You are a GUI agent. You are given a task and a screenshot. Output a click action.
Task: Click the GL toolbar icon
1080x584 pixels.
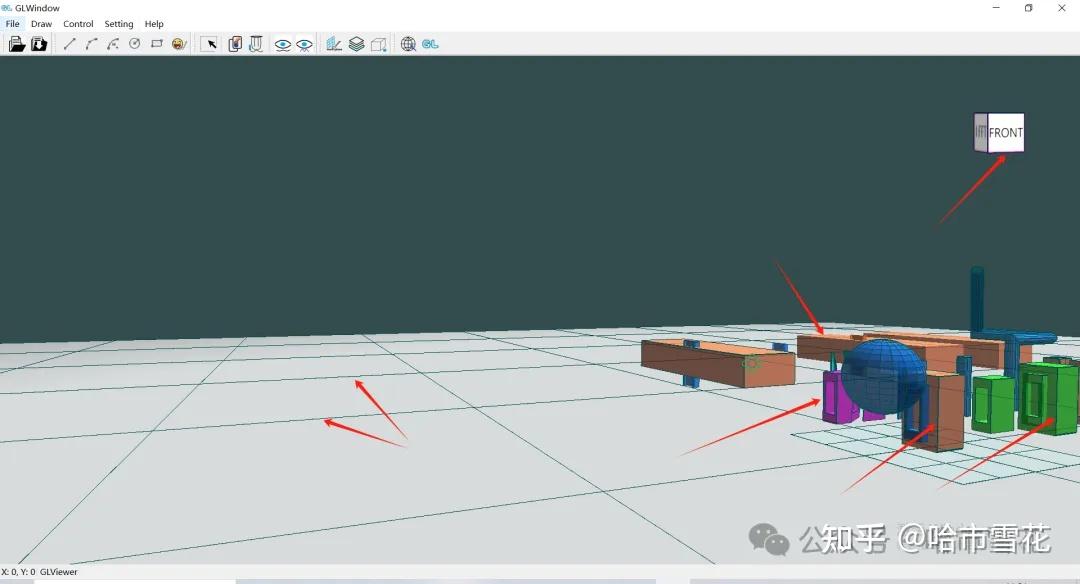430,43
